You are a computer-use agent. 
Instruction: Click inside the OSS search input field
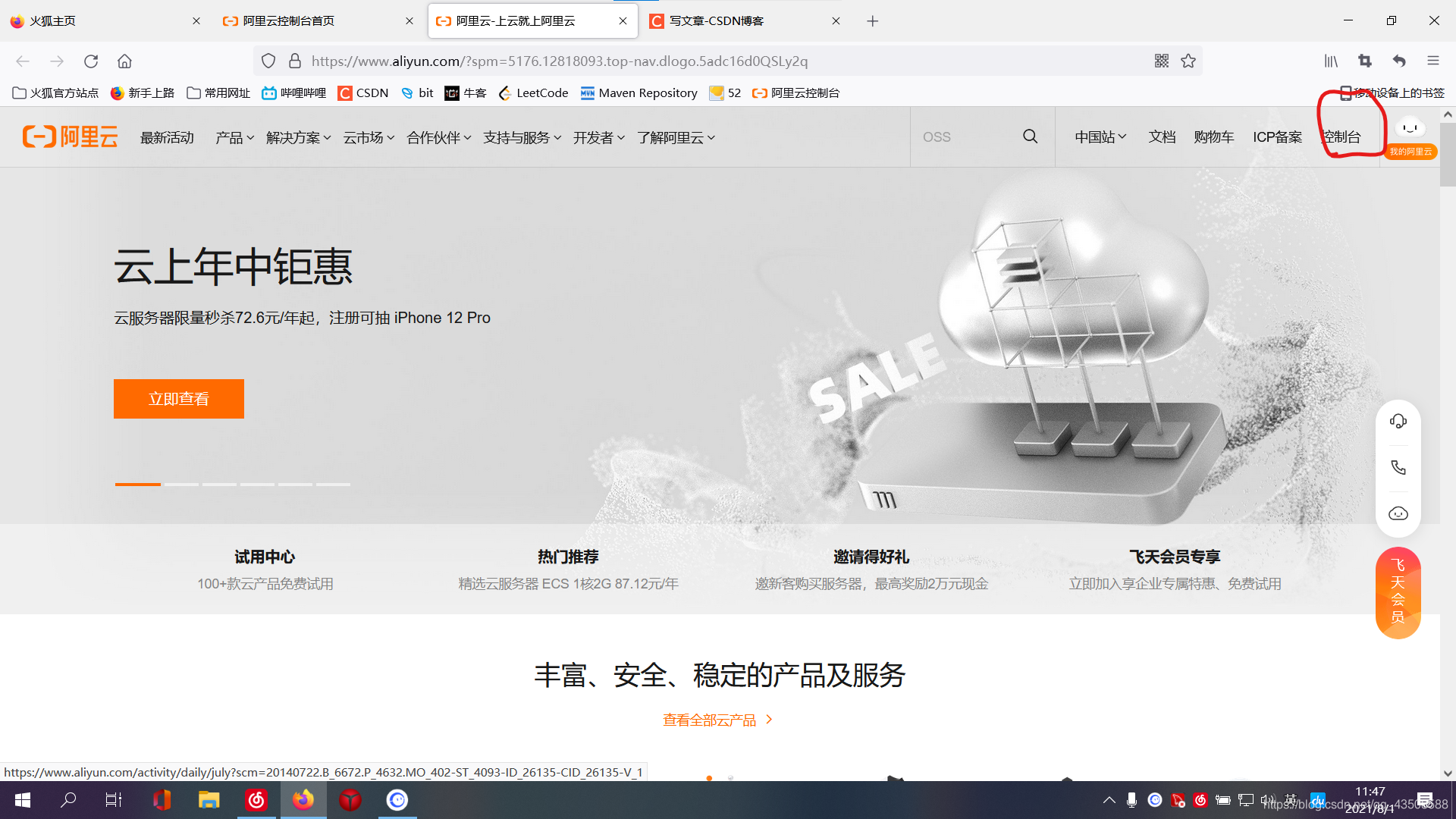(x=963, y=136)
